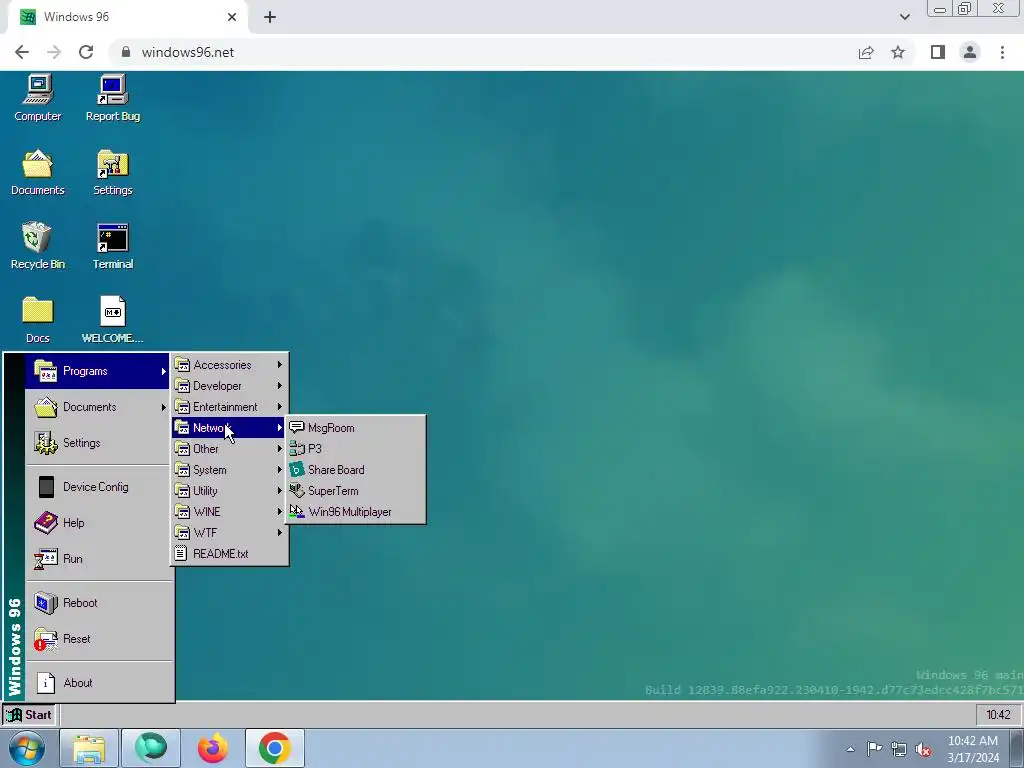The height and width of the screenshot is (768, 1024).
Task: Expand the WTF submenu
Action: (229, 532)
